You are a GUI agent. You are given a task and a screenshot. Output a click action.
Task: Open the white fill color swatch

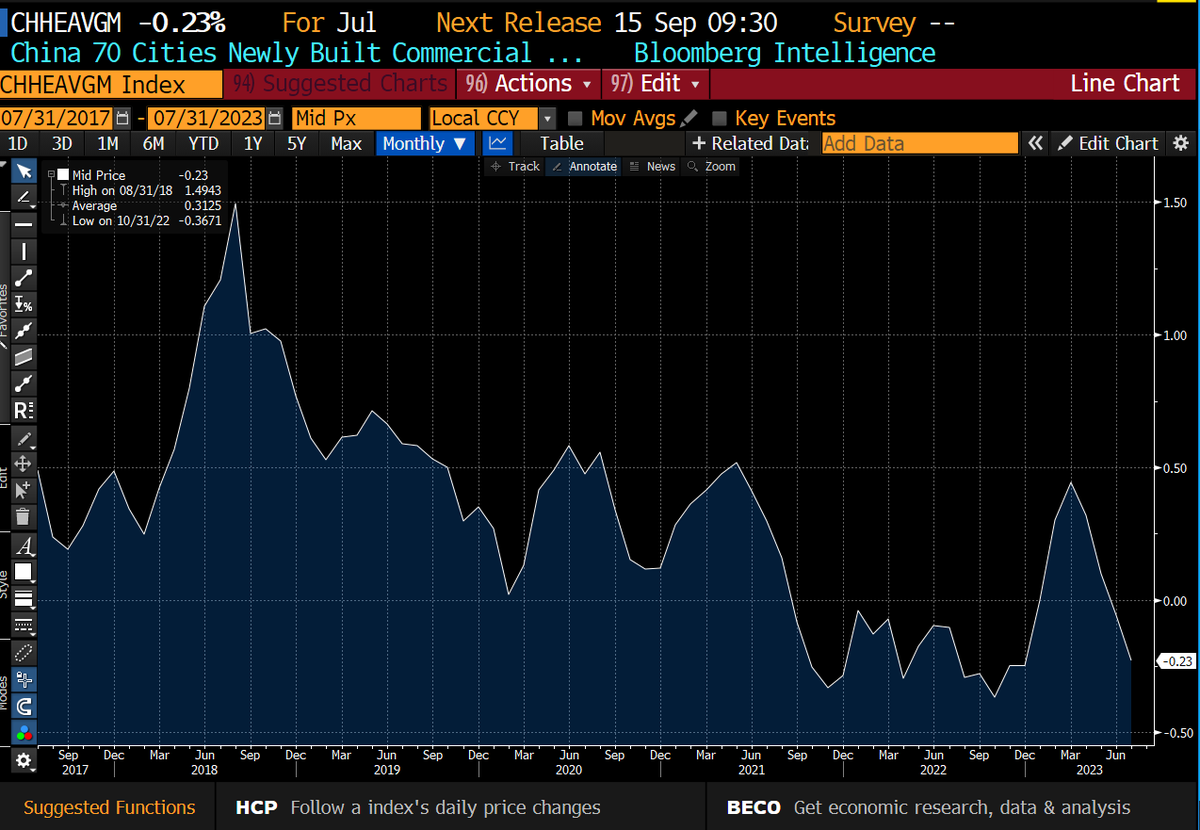pos(23,572)
